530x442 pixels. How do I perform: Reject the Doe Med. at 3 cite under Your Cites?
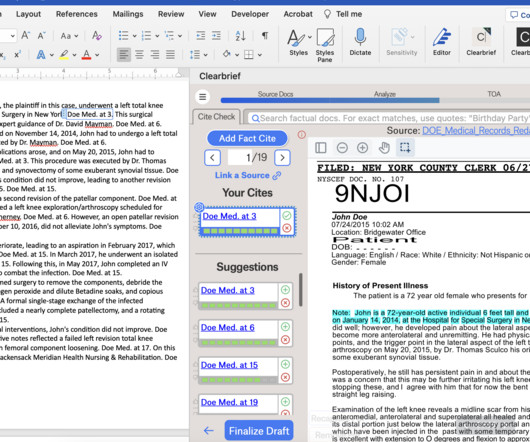point(287,228)
